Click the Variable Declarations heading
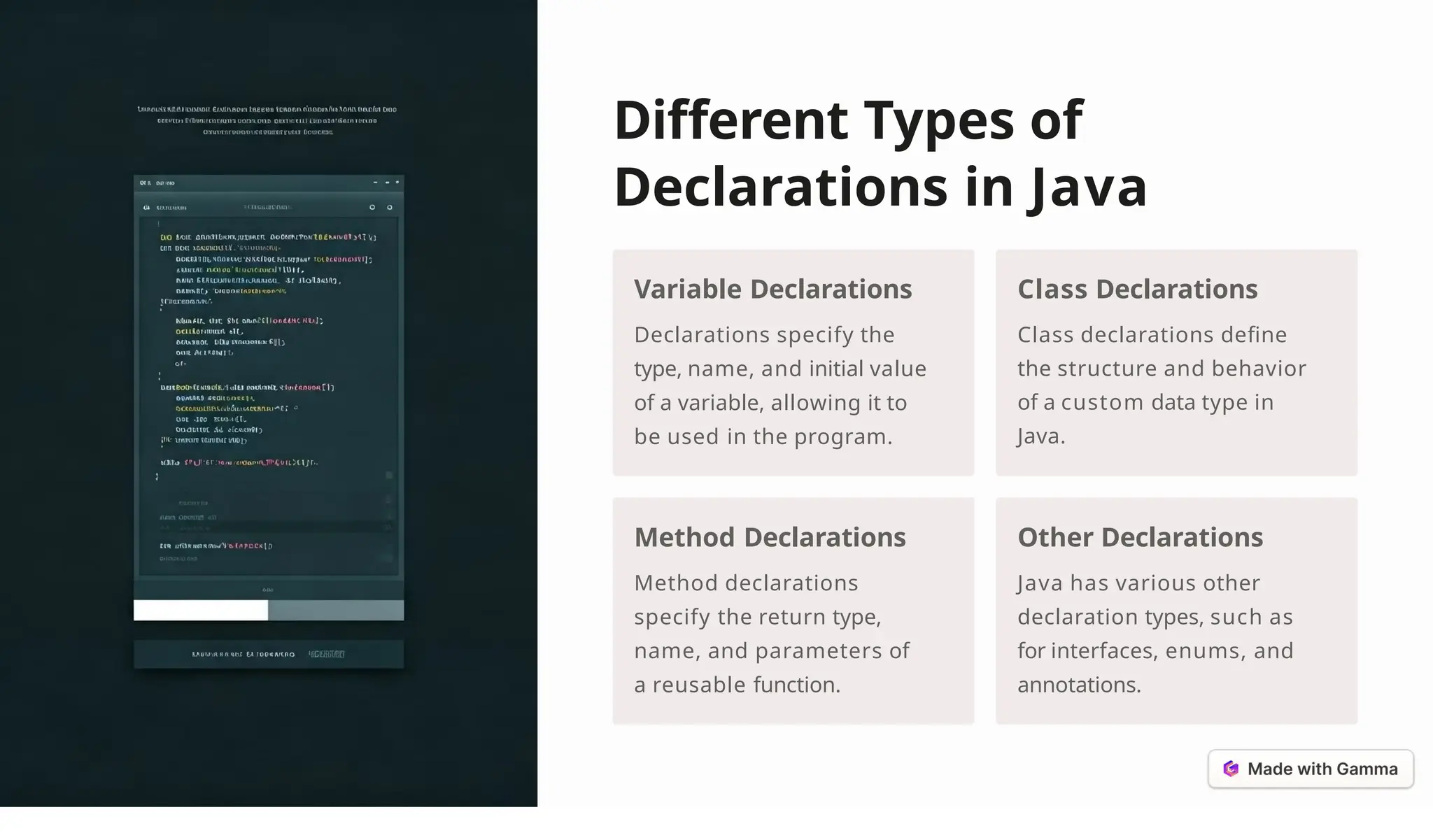The width and height of the screenshot is (1433, 840). (x=773, y=289)
